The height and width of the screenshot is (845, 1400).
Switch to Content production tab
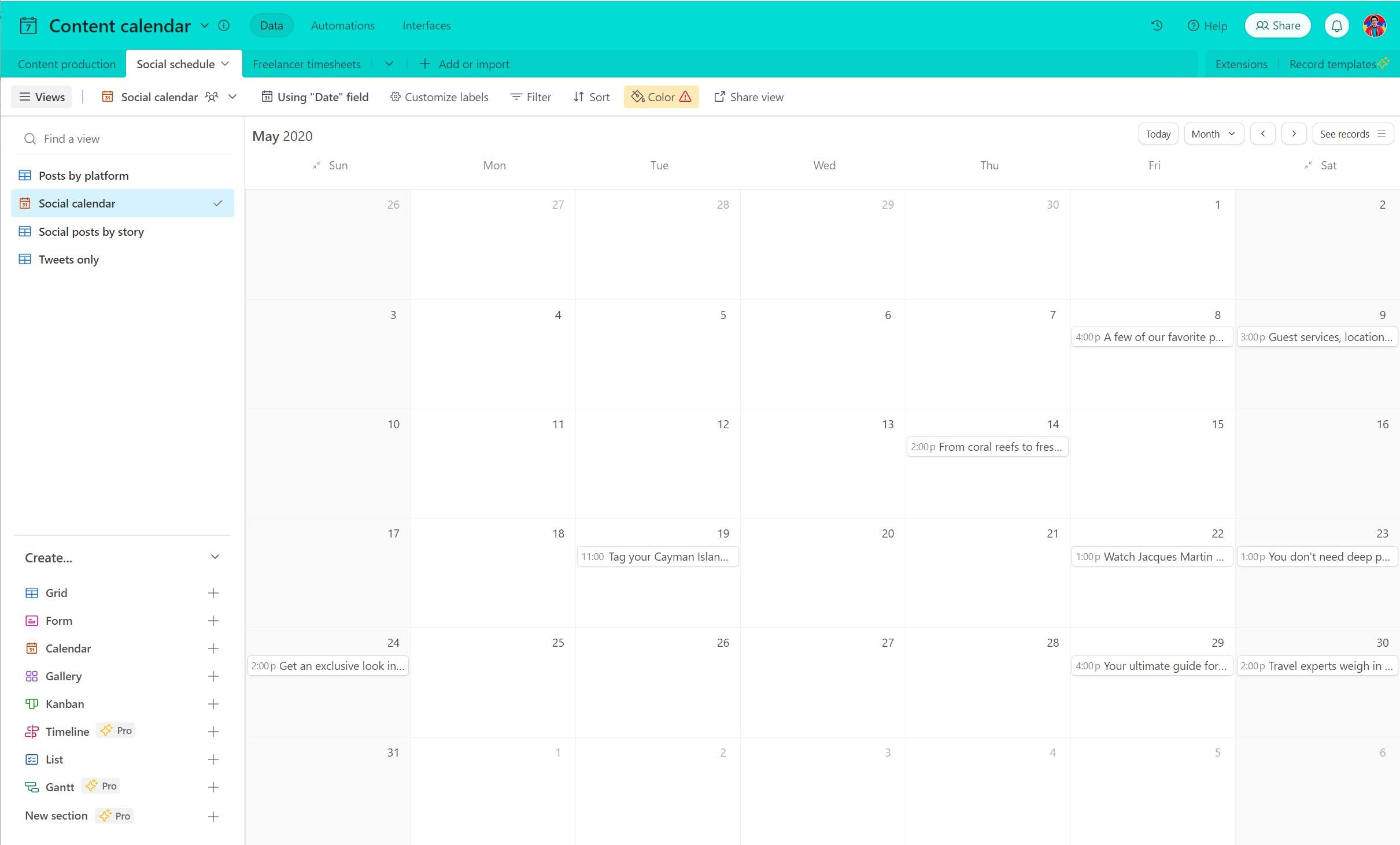[66, 64]
